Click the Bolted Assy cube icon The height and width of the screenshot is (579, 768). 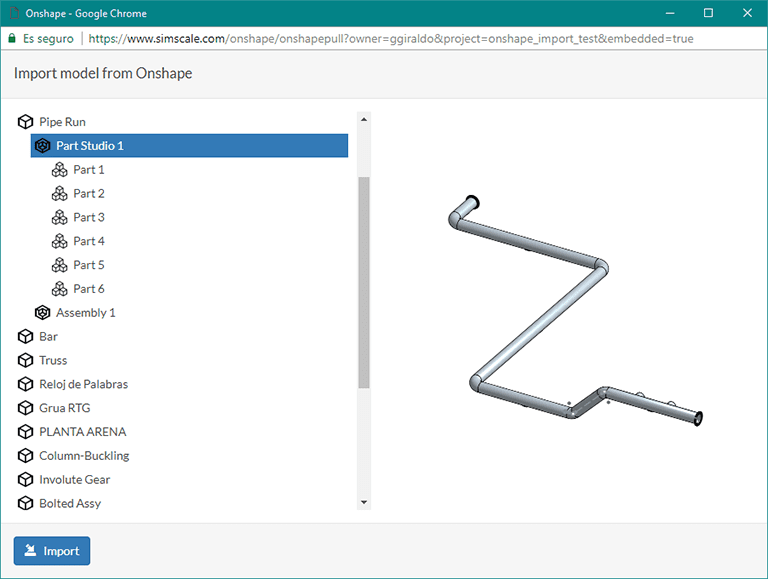point(25,504)
